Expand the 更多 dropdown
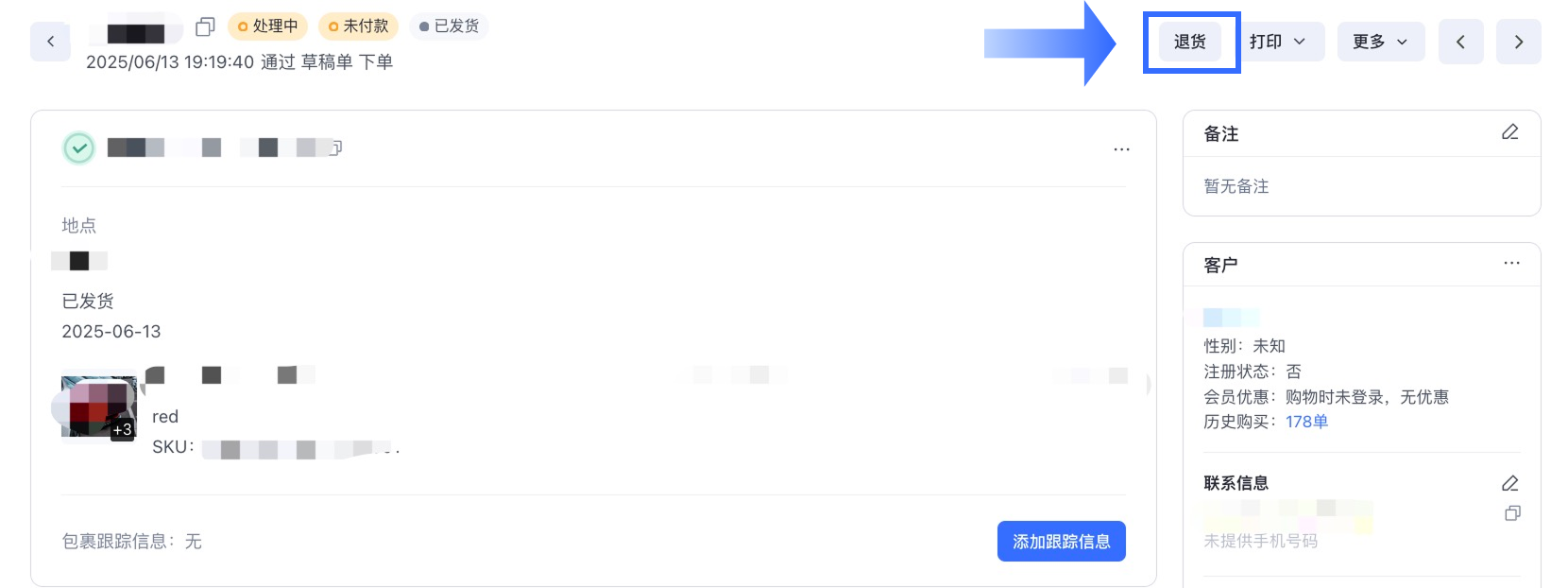 (x=1380, y=42)
